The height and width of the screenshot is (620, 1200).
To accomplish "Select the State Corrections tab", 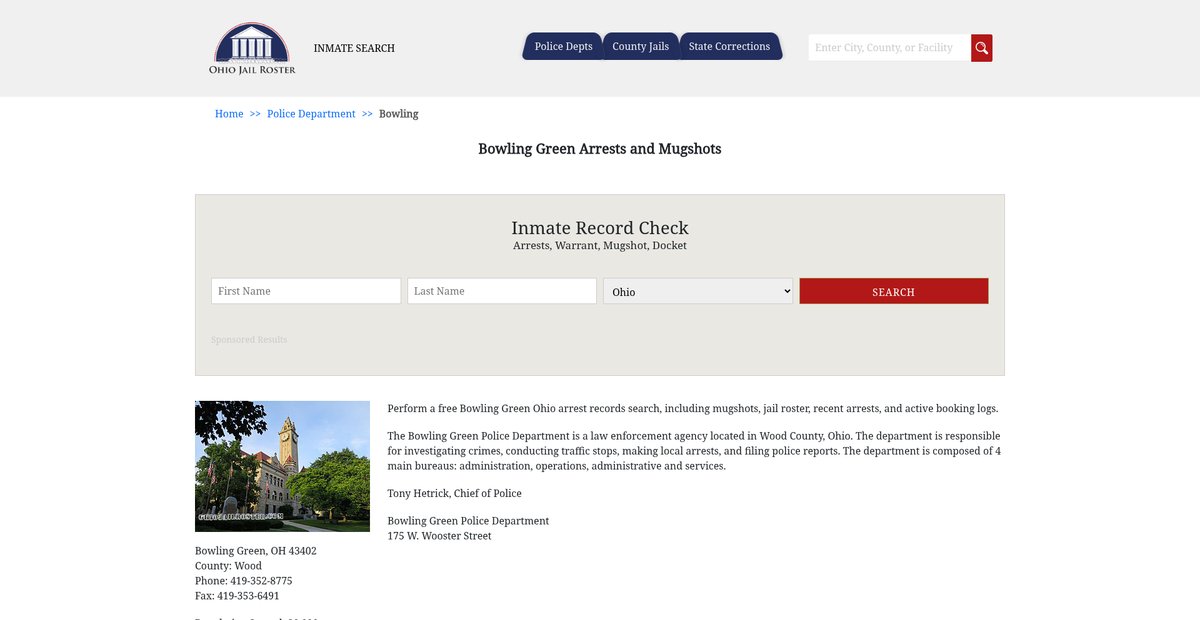I will (729, 47).
